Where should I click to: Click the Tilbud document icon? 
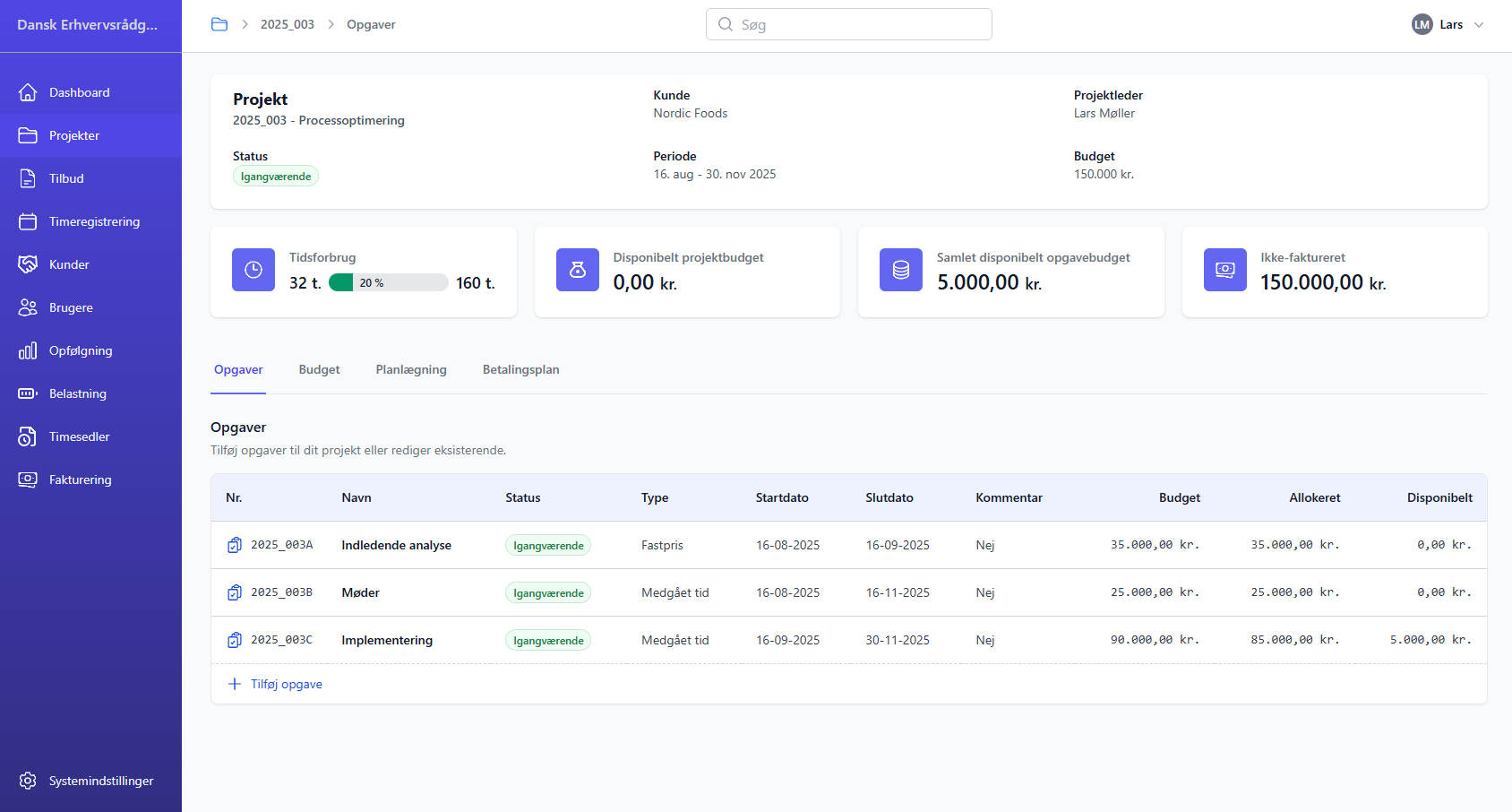coord(28,178)
